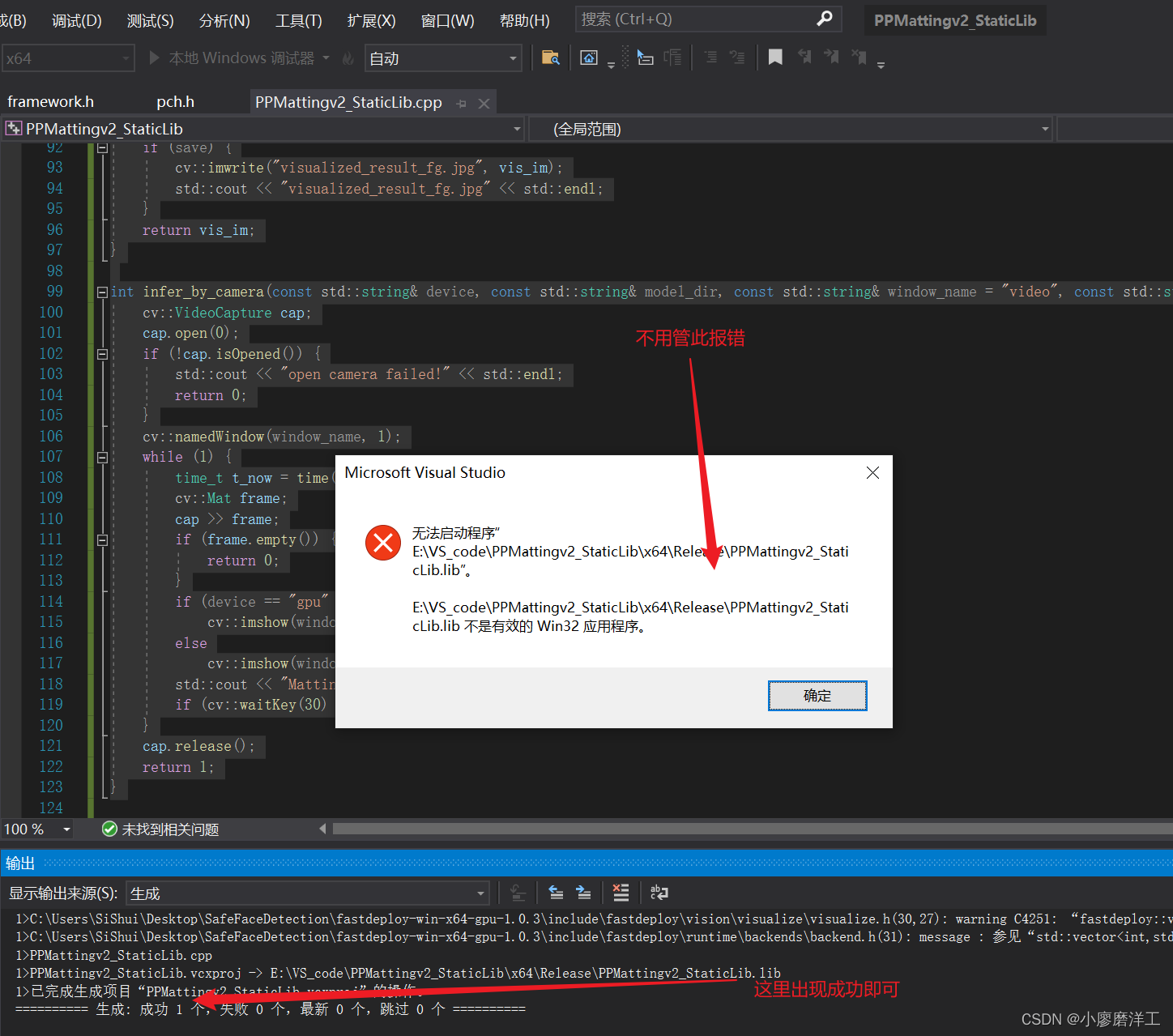Click 'cap.release();' on line 121
This screenshot has height=1036, width=1173.
(x=198, y=746)
